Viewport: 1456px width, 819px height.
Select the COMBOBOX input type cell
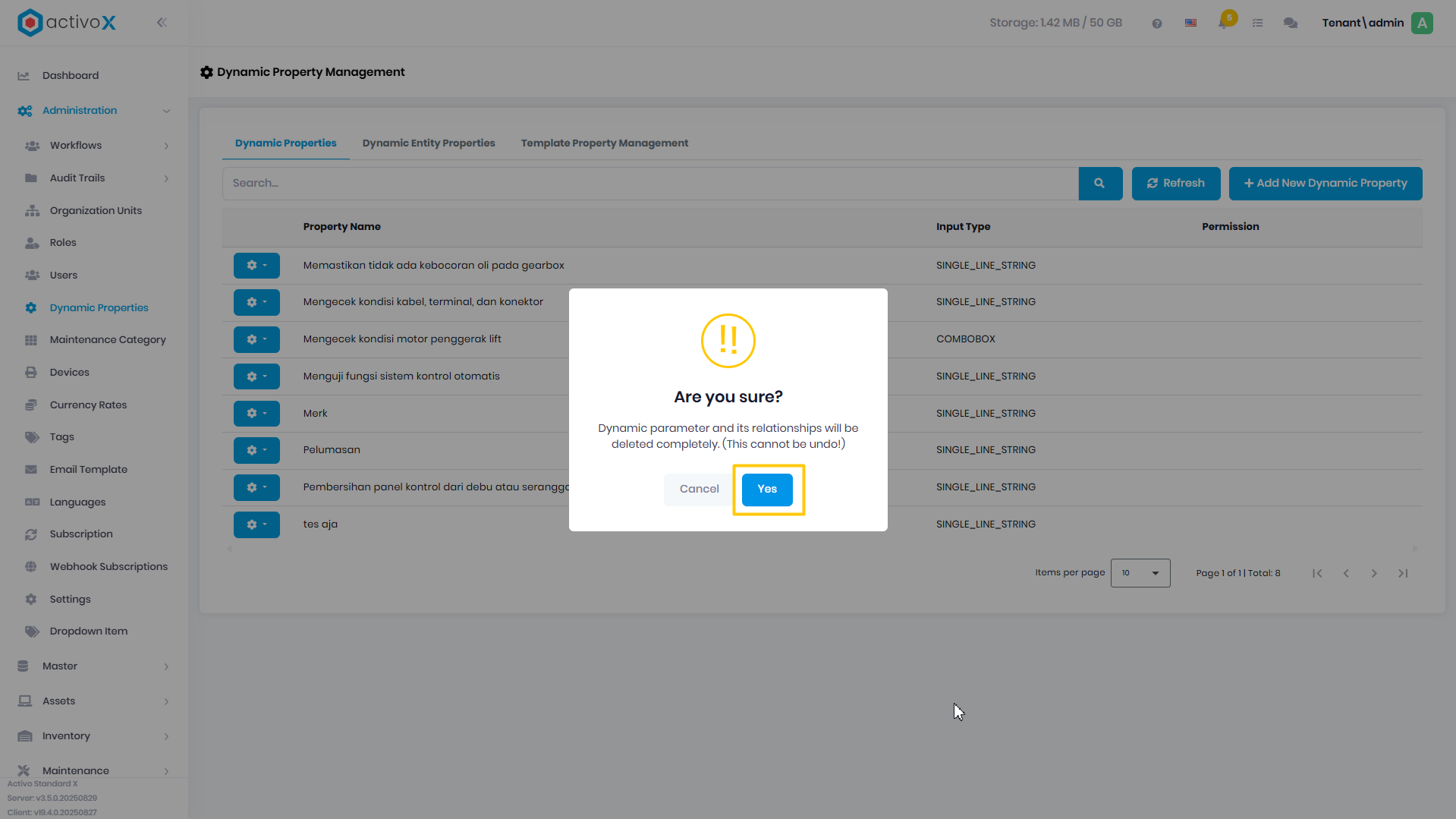pyautogui.click(x=965, y=339)
